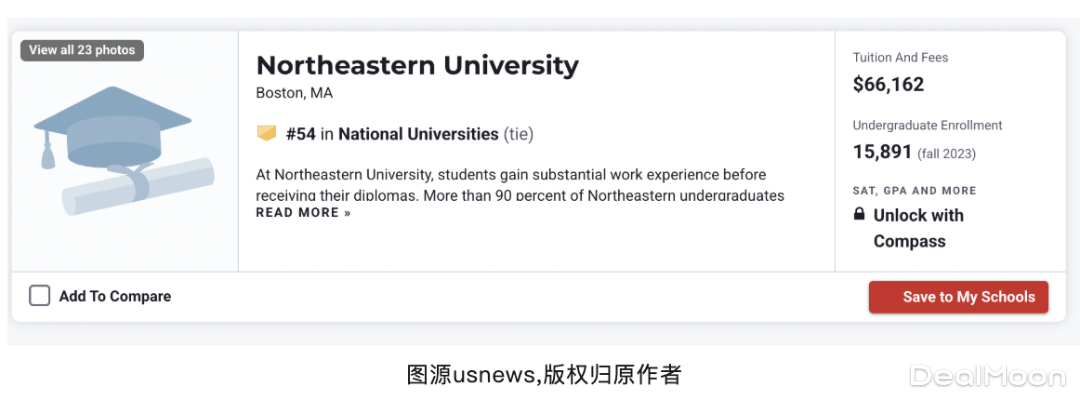
Task: Click the padlock icon beside Unlock
Action: pyautogui.click(x=859, y=215)
